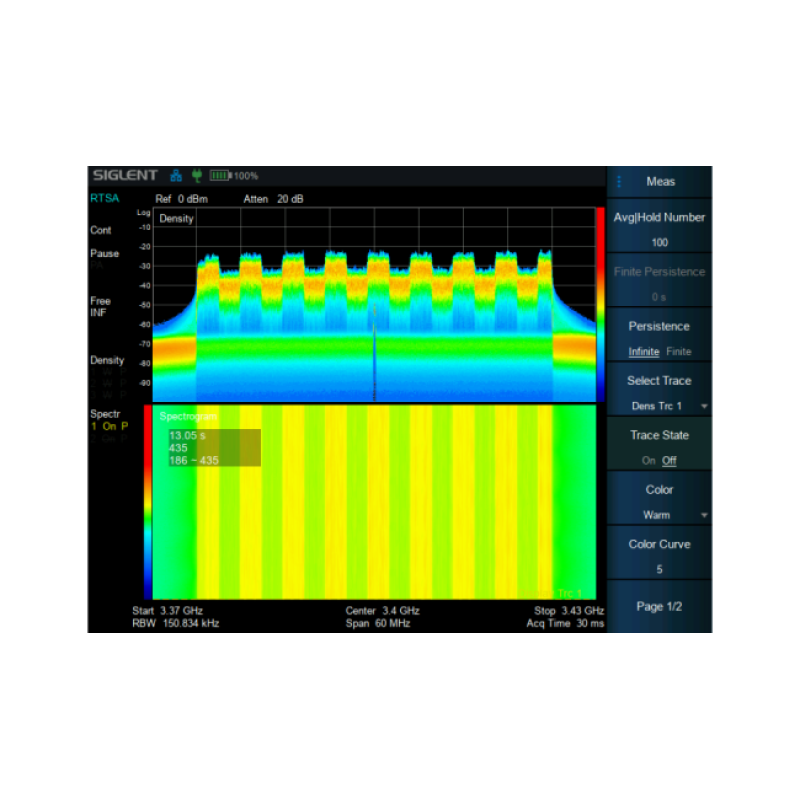Click the battery level indicator icon

220,176
